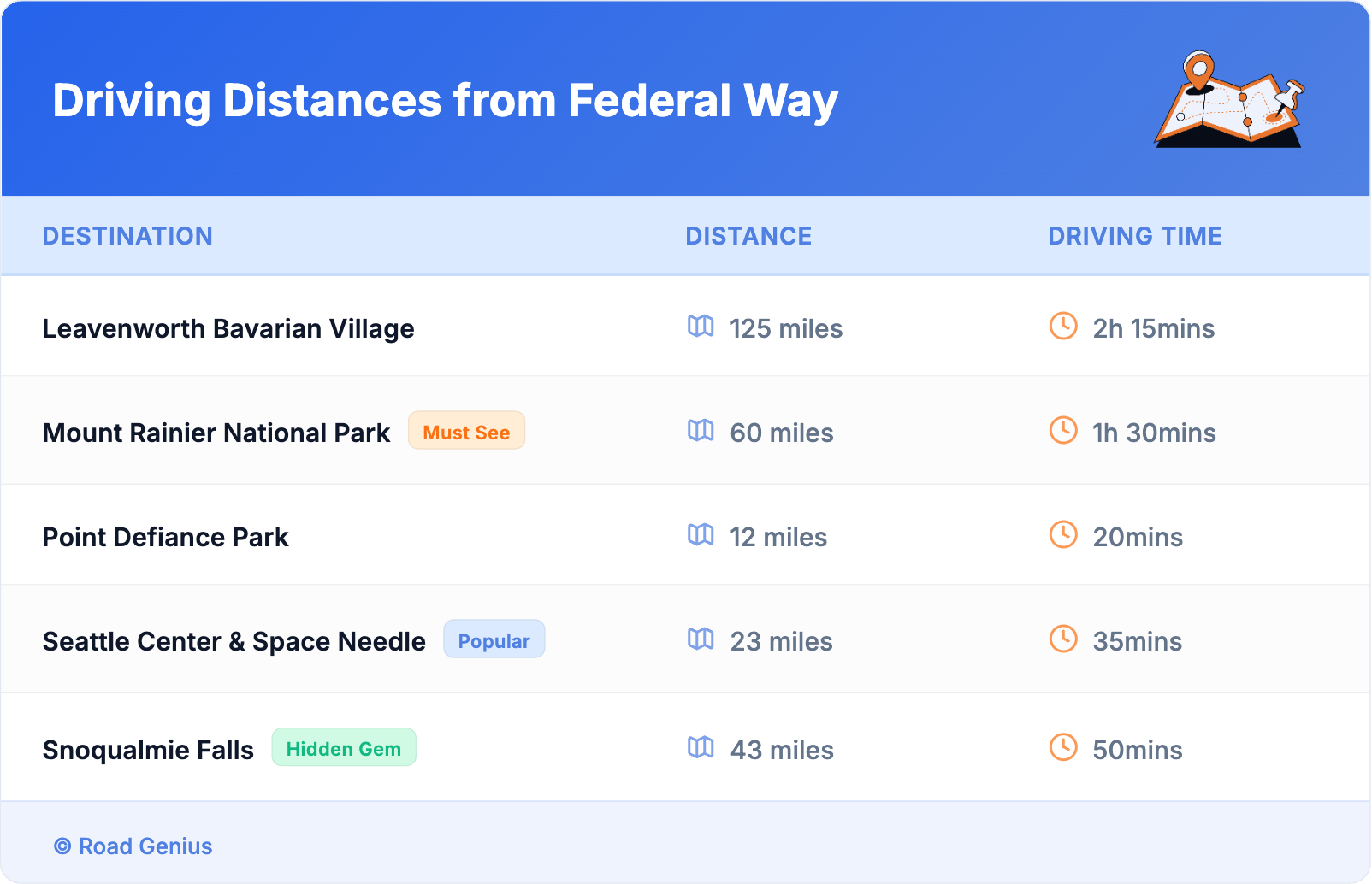Screen dimensions: 1372x884
Task: Click the map icon beside 125 miles
Action: (x=701, y=327)
